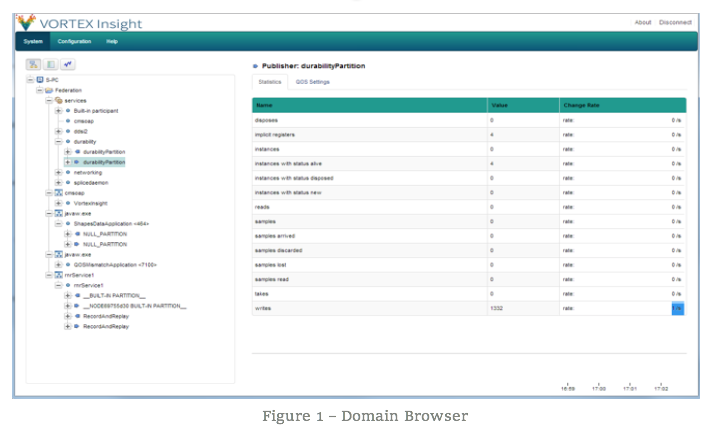Click the bullet icon beside networking
Screen dimensions: 710x444
(68, 172)
